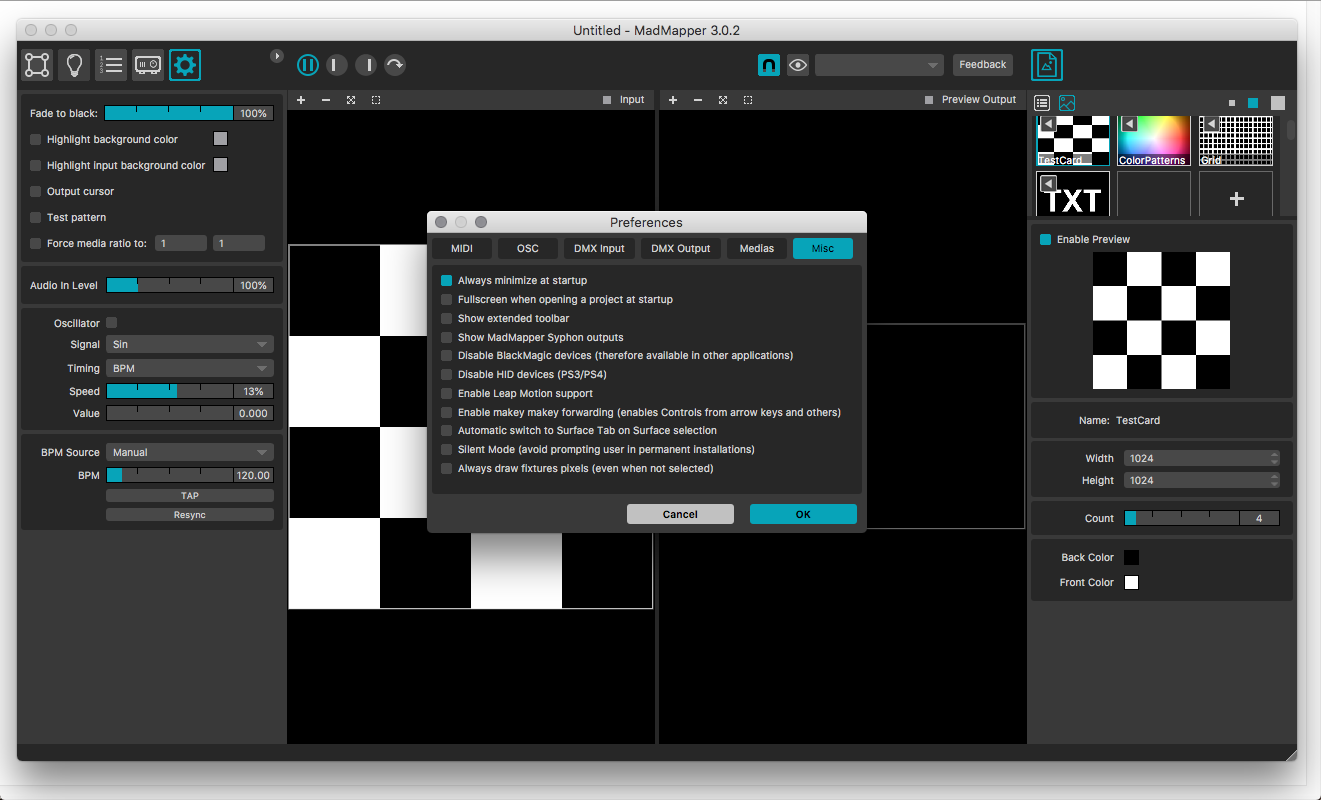Open the numbered list scenes tab
This screenshot has width=1321, height=800.
pyautogui.click(x=111, y=65)
